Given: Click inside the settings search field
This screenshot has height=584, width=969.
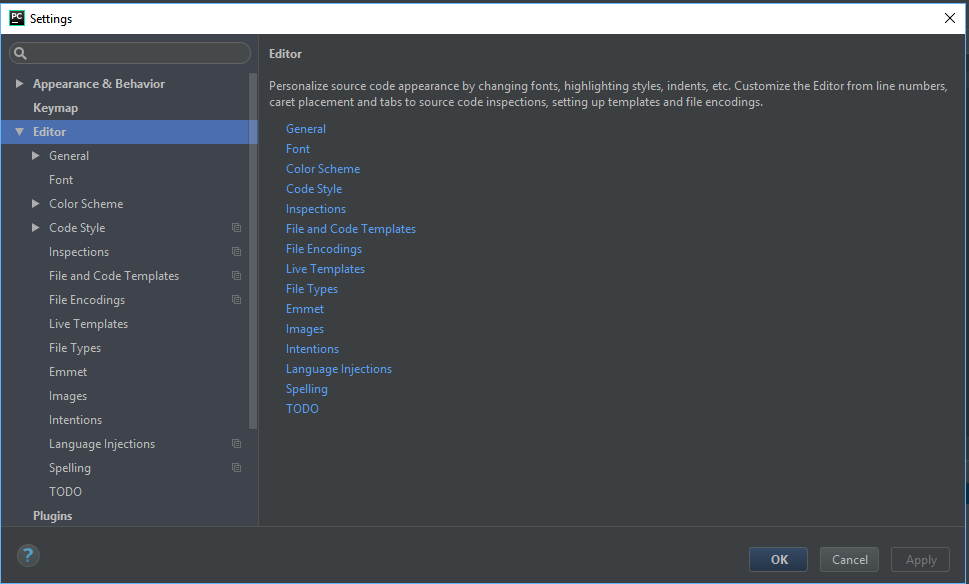Looking at the screenshot, I should [x=130, y=52].
